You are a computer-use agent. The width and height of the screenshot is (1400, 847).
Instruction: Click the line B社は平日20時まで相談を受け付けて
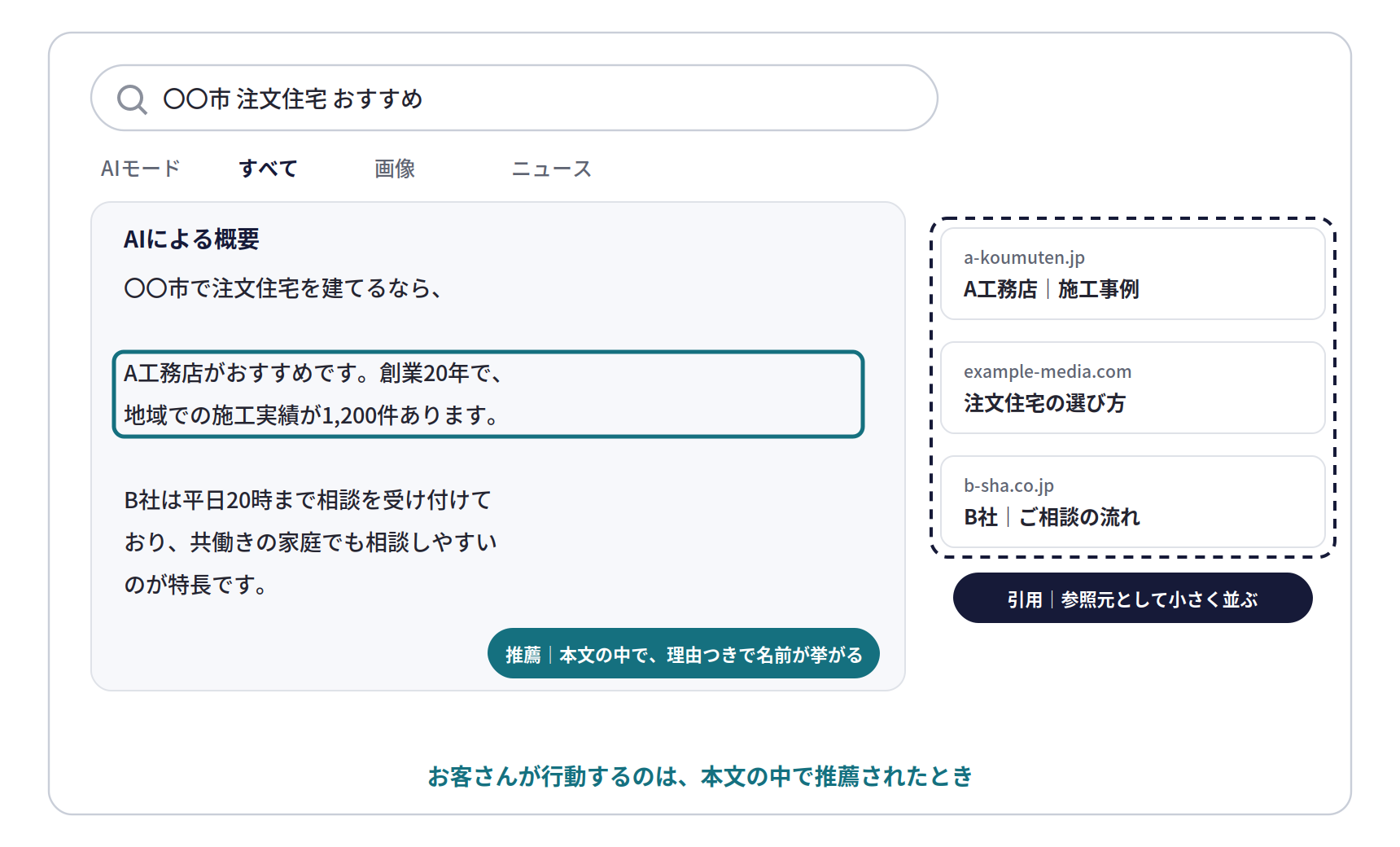(x=308, y=500)
